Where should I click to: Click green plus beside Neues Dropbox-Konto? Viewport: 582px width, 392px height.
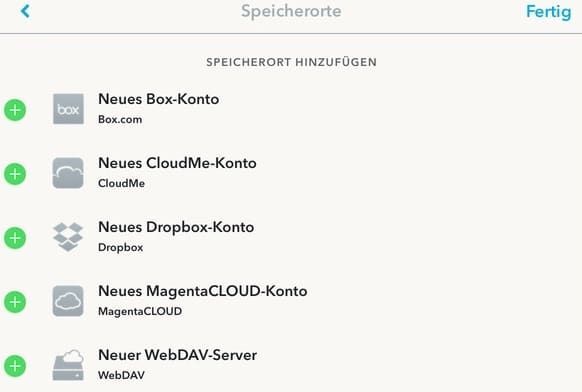tap(15, 238)
